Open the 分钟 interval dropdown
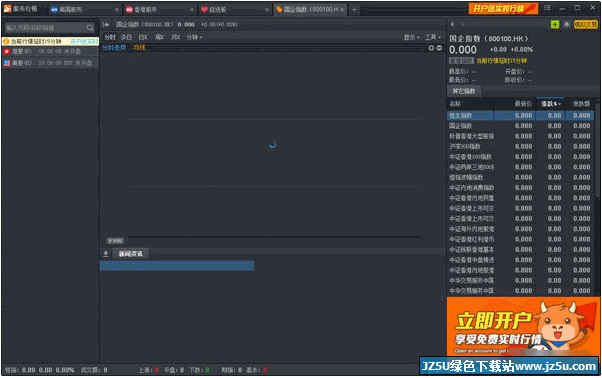The image size is (602, 378). pyautogui.click(x=194, y=37)
